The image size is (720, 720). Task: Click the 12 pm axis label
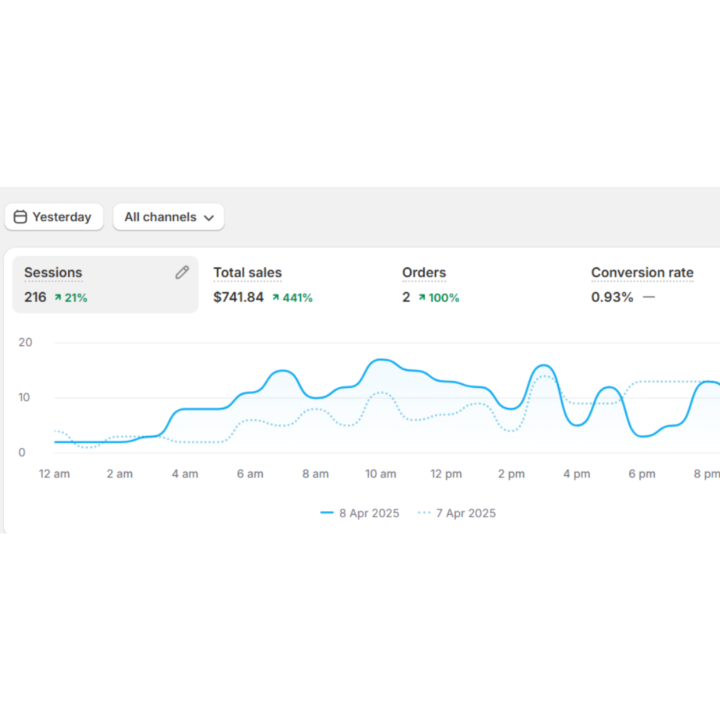446,474
